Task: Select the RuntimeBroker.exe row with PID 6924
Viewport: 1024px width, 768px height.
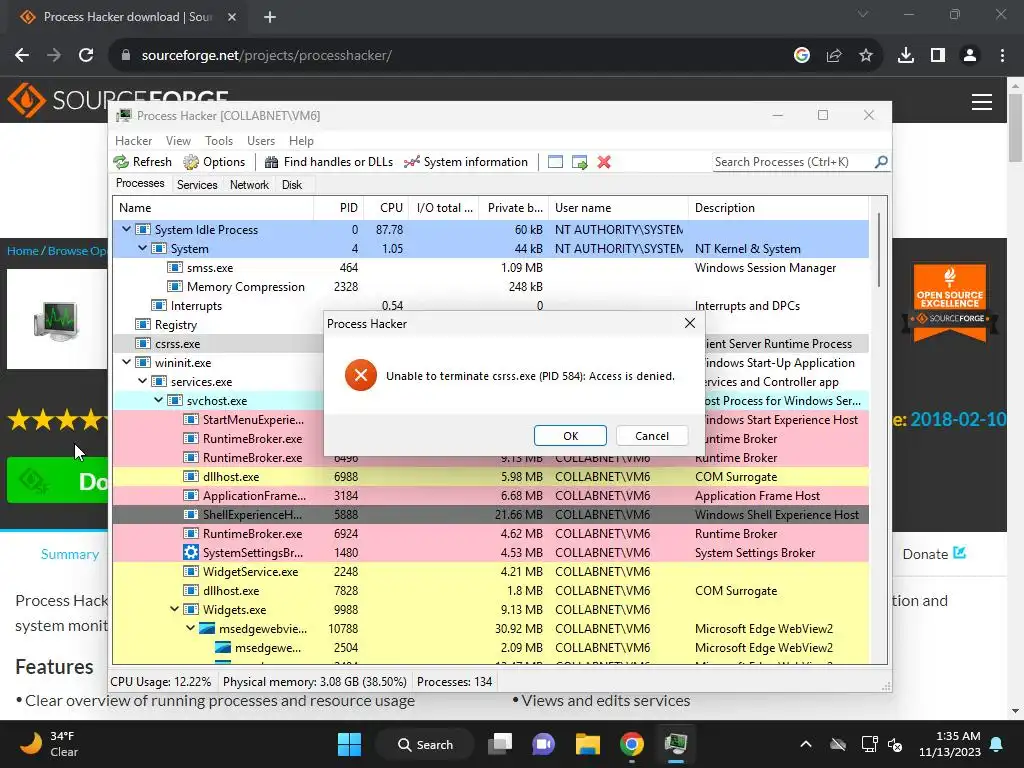Action: [490, 534]
